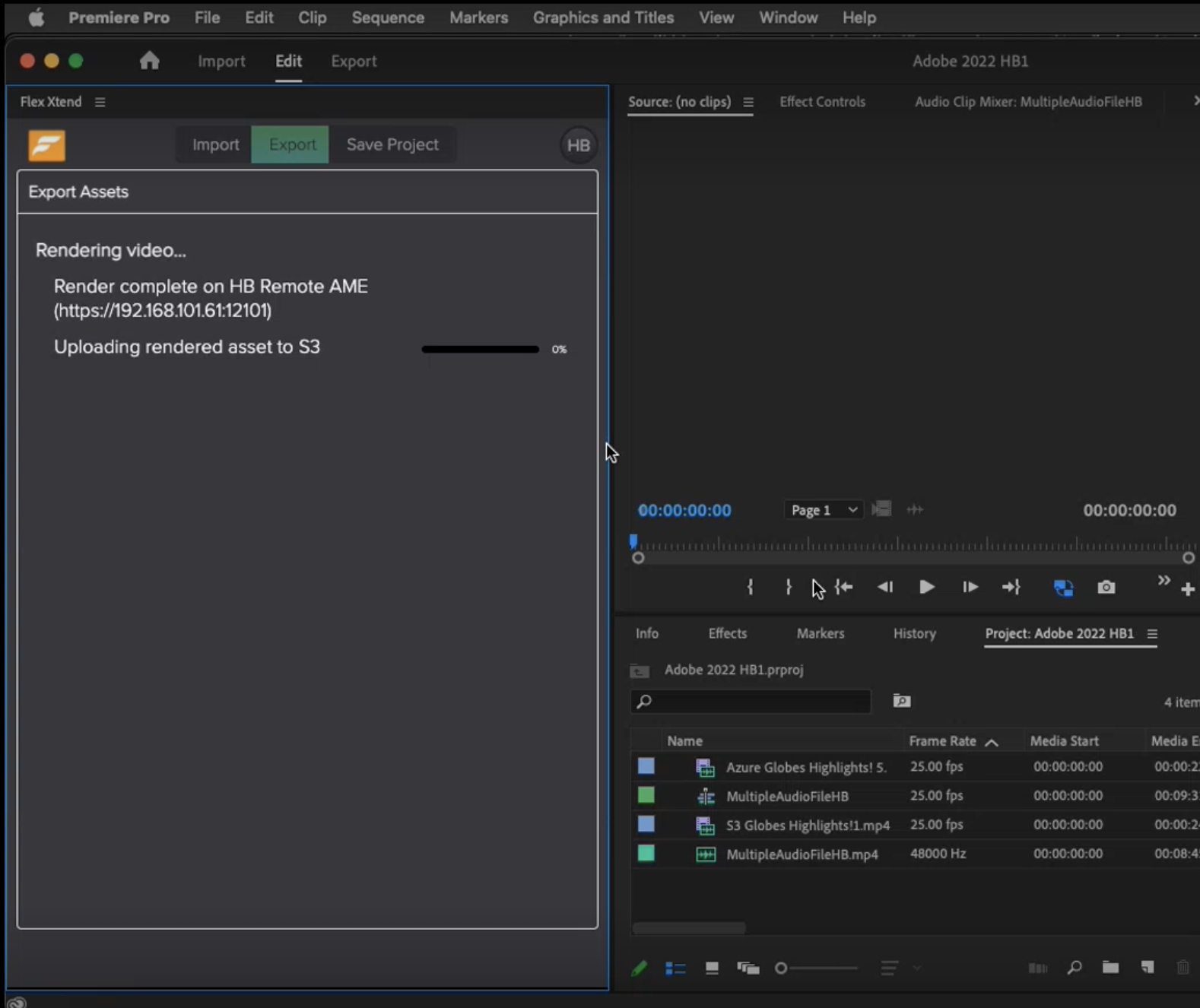Open the Apple menu
Screen dimensions: 1200x1008
click(36, 17)
